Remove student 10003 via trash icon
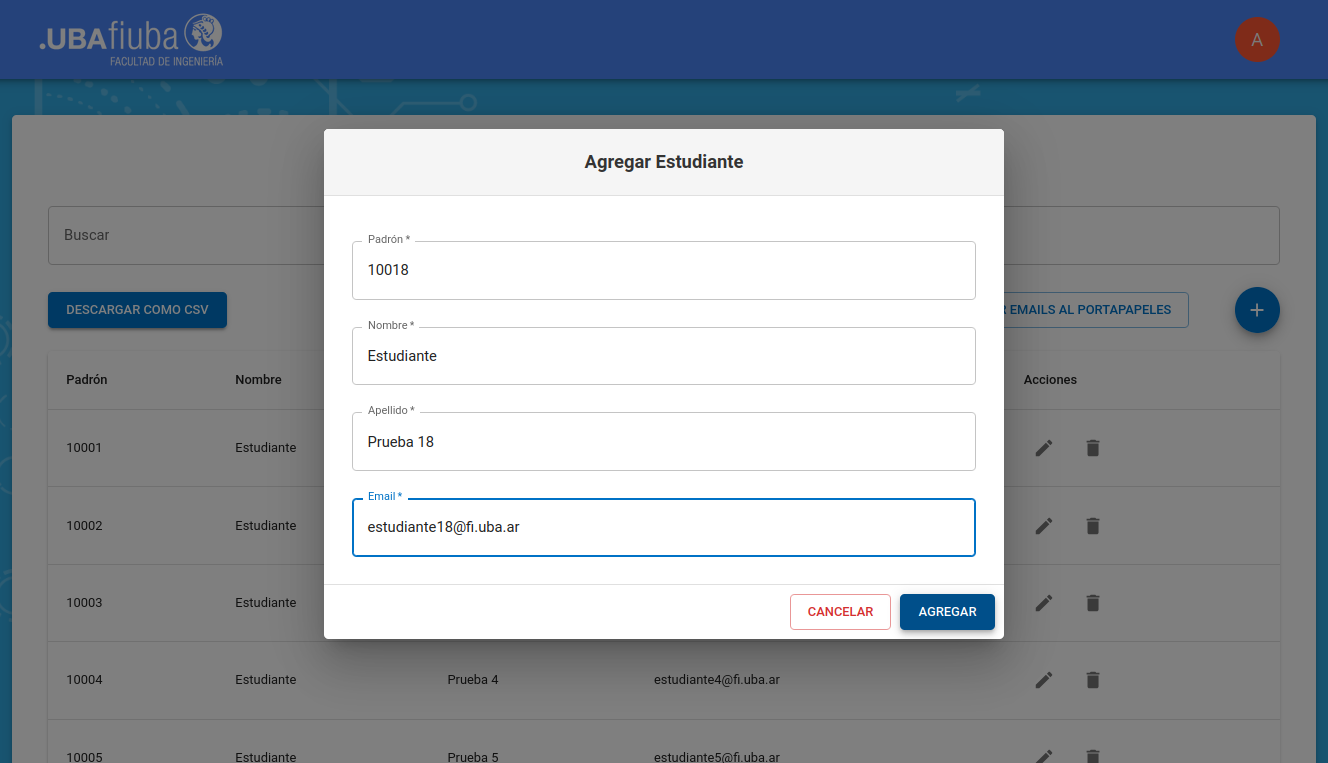Image resolution: width=1328 pixels, height=763 pixels. tap(1092, 603)
